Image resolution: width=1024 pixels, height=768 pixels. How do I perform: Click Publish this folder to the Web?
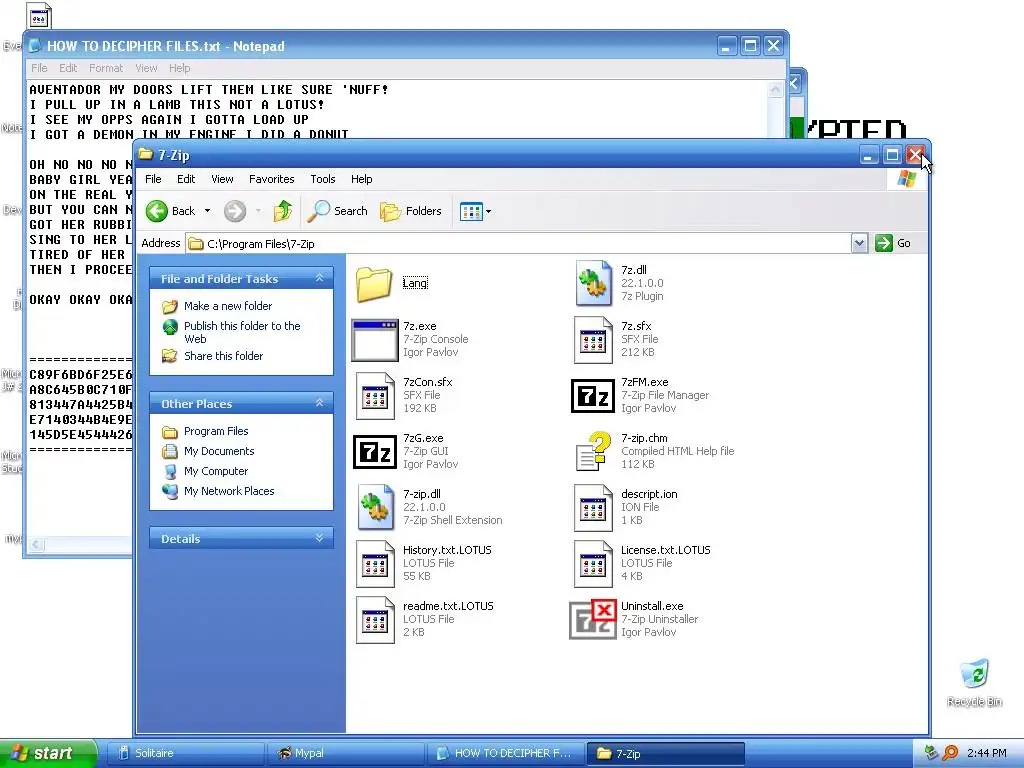(x=242, y=332)
